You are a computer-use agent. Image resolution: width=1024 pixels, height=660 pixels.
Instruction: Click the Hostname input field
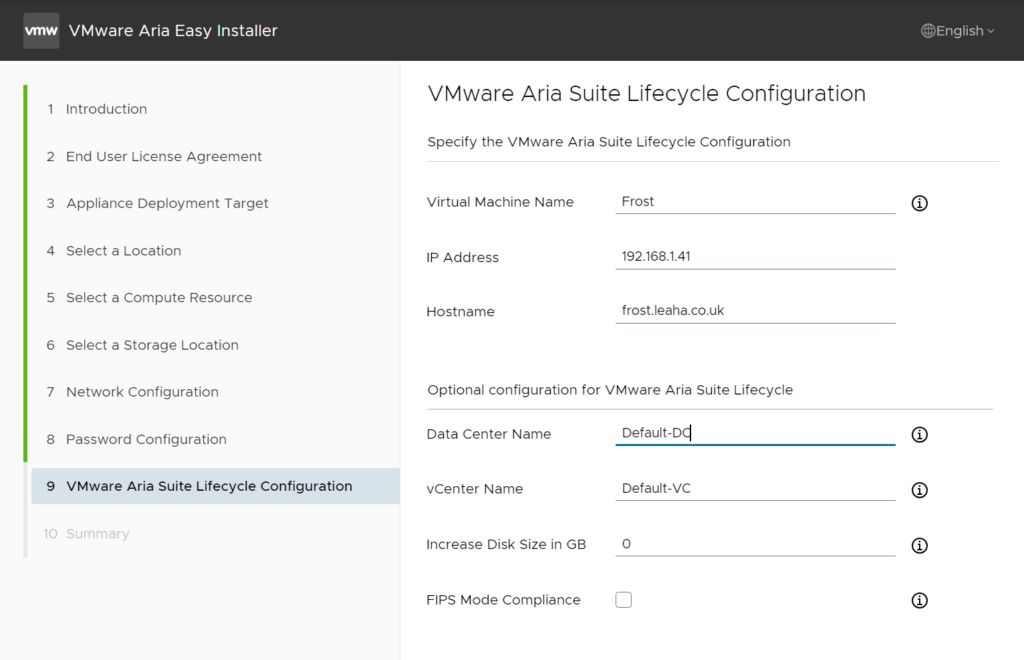point(755,311)
